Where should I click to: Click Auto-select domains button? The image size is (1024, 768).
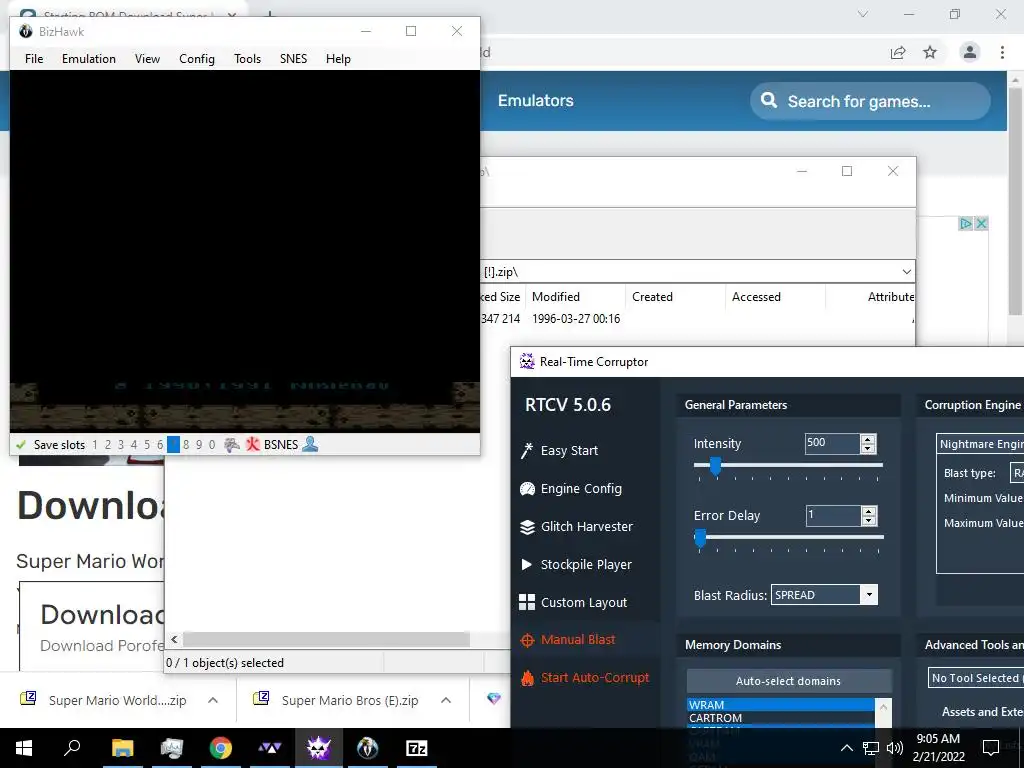point(788,680)
